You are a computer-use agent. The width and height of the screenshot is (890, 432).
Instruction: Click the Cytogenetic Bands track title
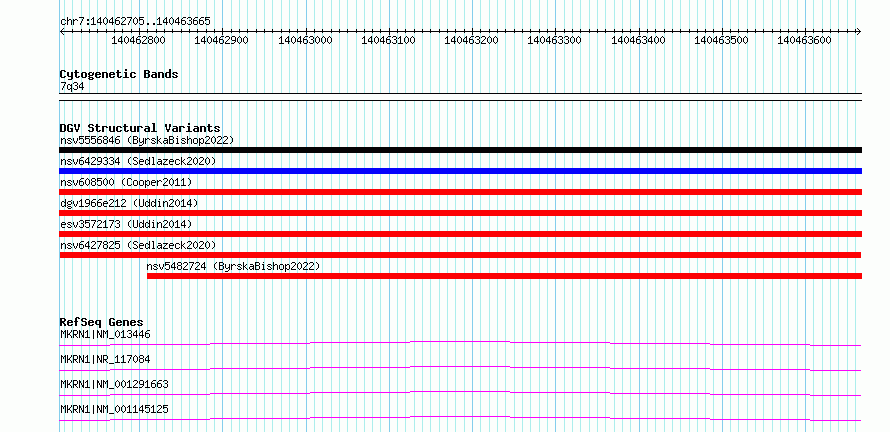tap(119, 74)
